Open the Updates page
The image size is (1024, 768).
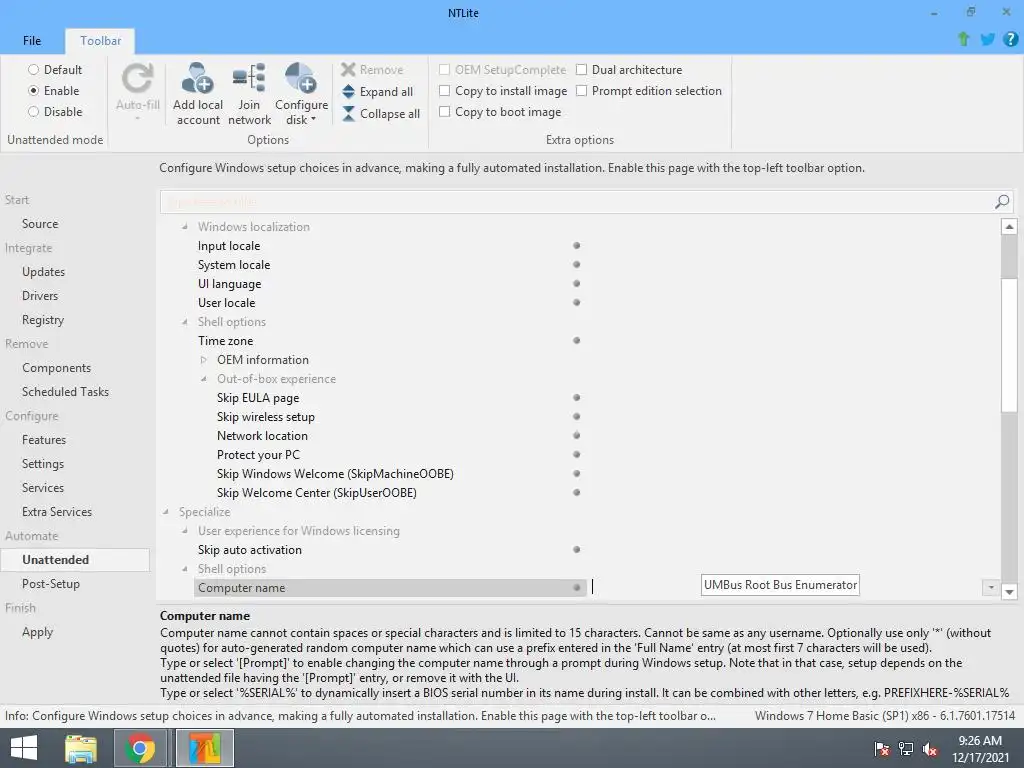pyautogui.click(x=43, y=272)
